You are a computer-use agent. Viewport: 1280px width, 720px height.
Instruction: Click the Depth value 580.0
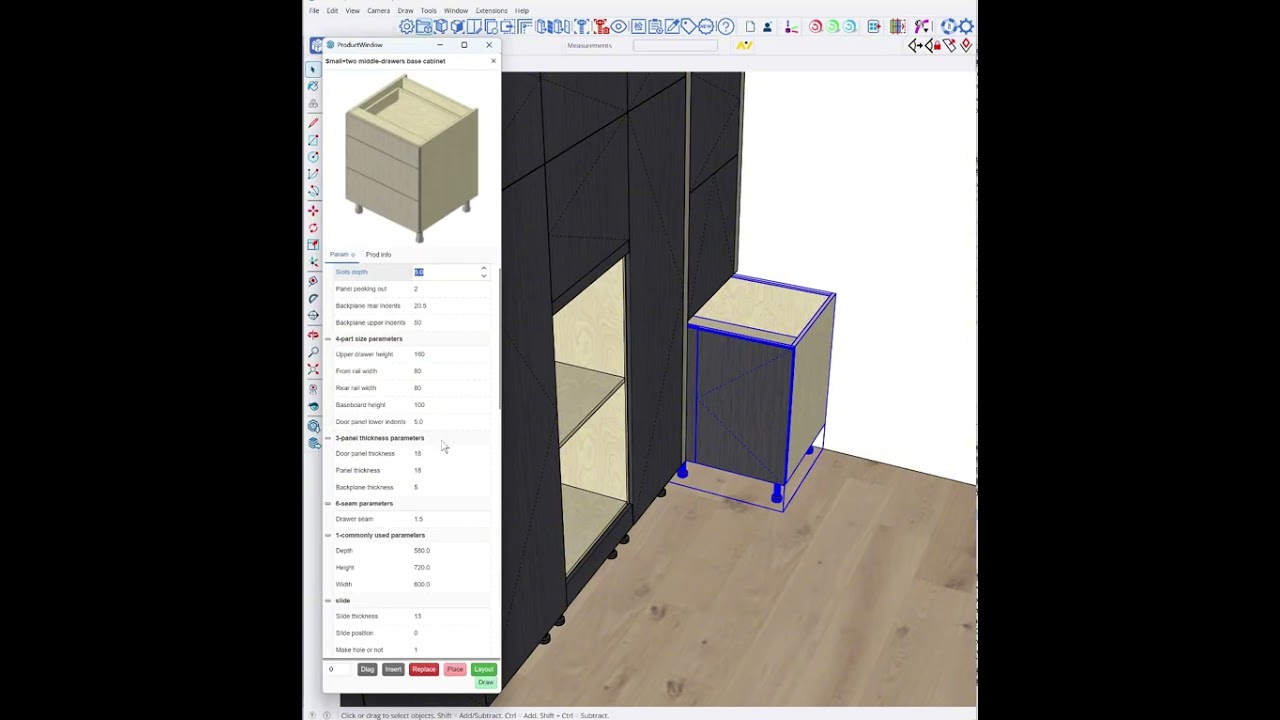(x=422, y=551)
